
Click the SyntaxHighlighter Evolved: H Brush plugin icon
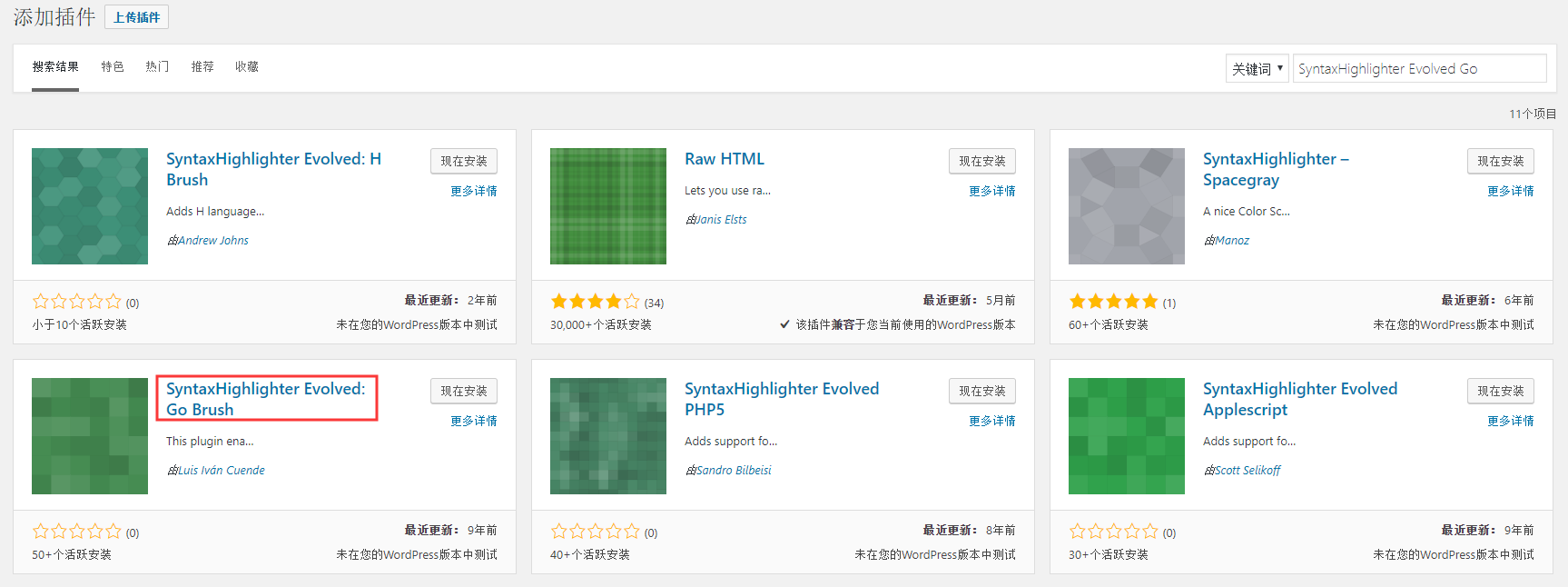pyautogui.click(x=90, y=206)
